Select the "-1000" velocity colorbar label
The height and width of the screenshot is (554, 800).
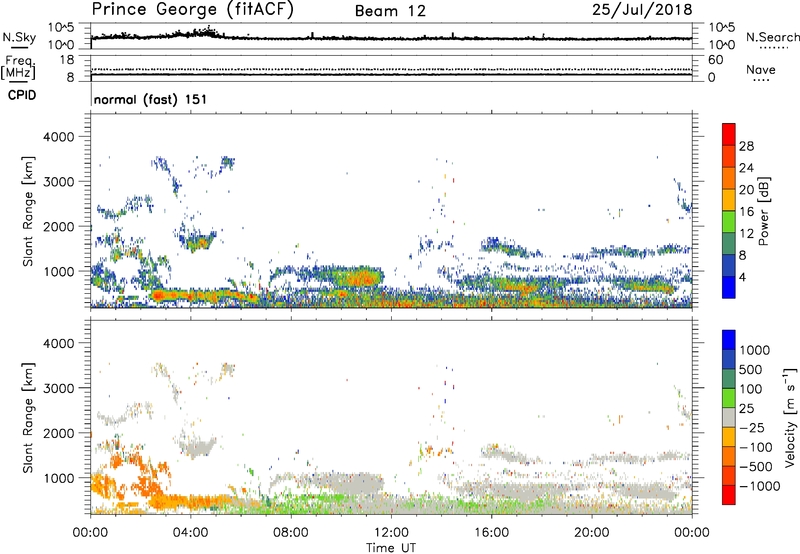[x=760, y=486]
